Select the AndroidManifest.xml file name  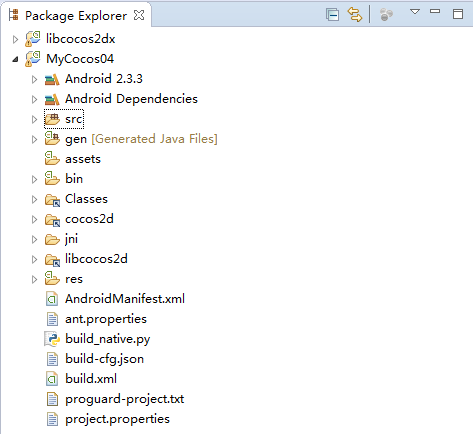tap(125, 299)
